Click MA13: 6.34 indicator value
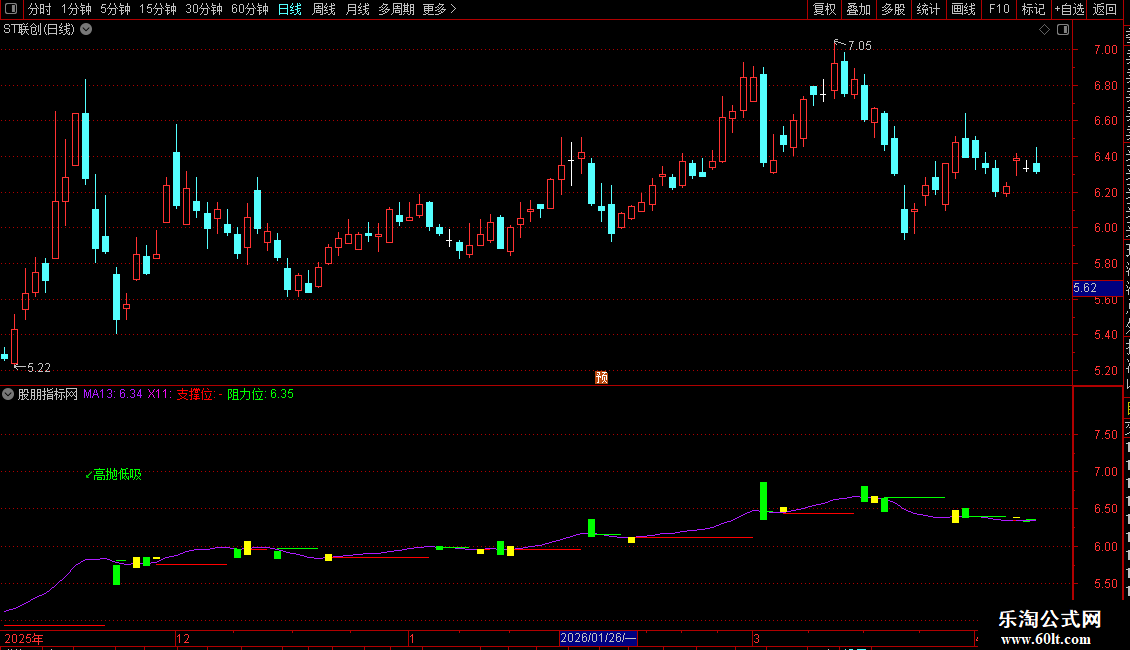 112,394
